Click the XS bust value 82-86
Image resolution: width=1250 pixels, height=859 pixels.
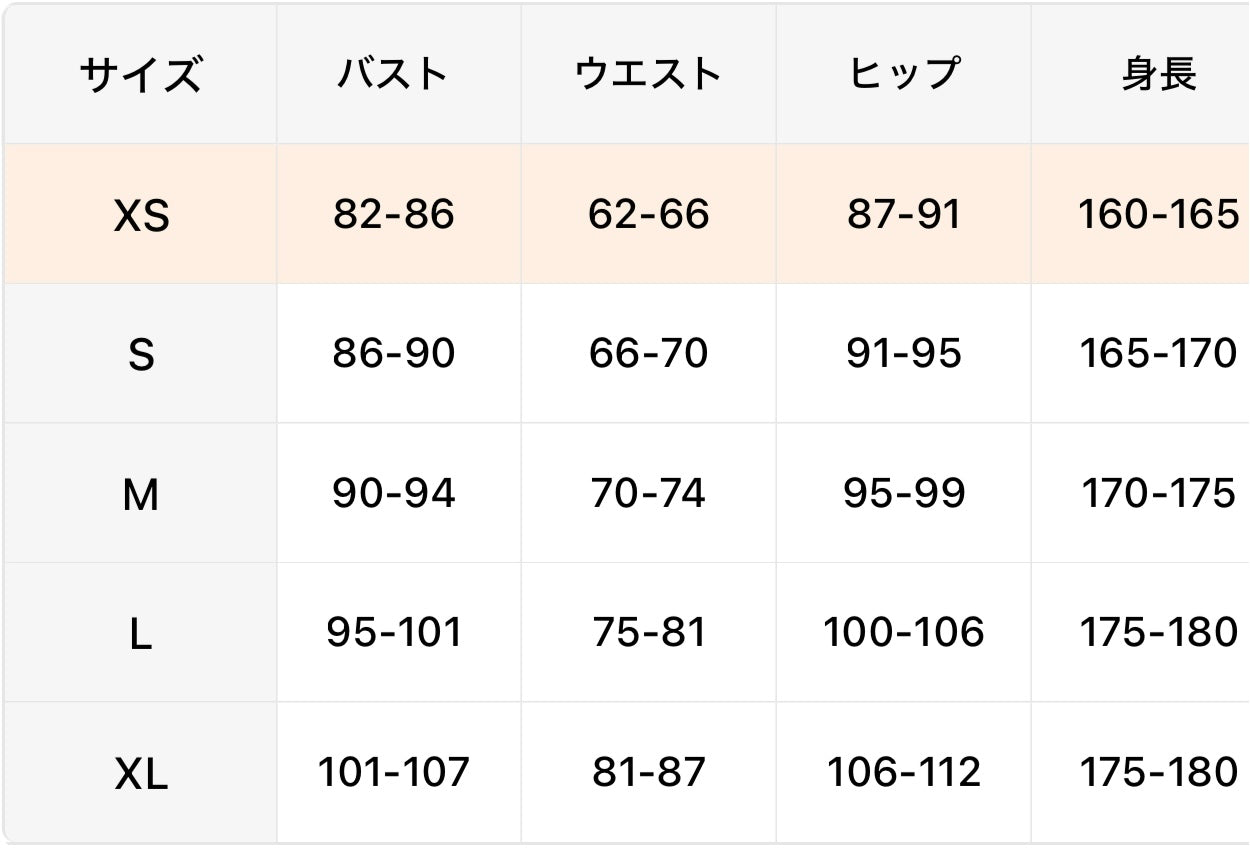click(x=394, y=214)
